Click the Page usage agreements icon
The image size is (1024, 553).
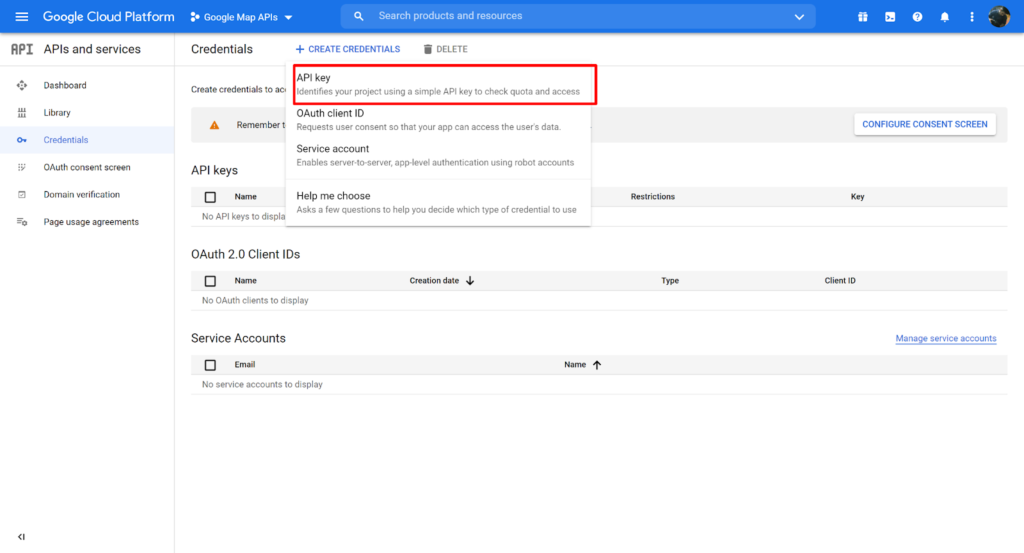tap(22, 222)
